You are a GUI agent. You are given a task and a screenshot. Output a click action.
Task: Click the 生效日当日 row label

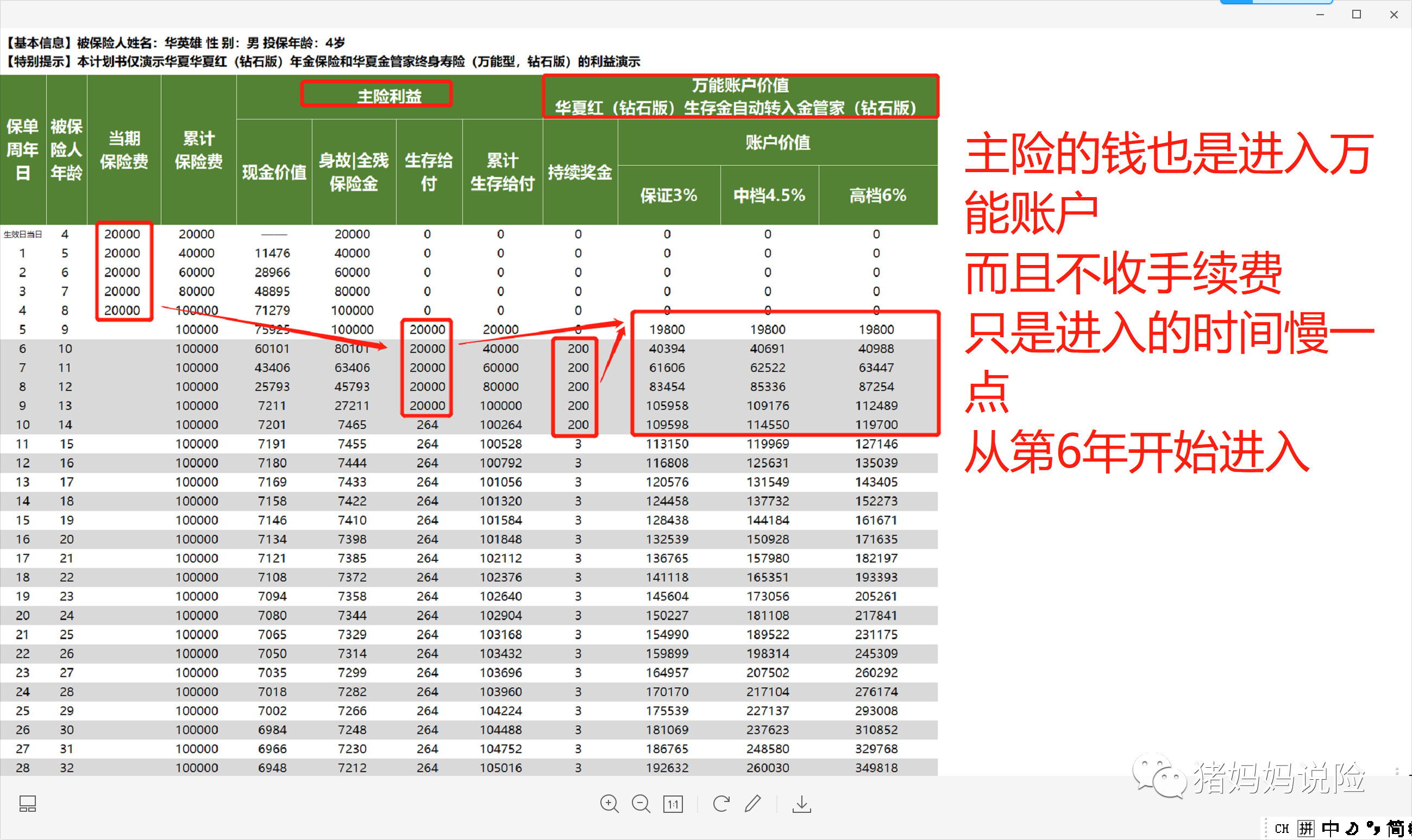click(23, 235)
